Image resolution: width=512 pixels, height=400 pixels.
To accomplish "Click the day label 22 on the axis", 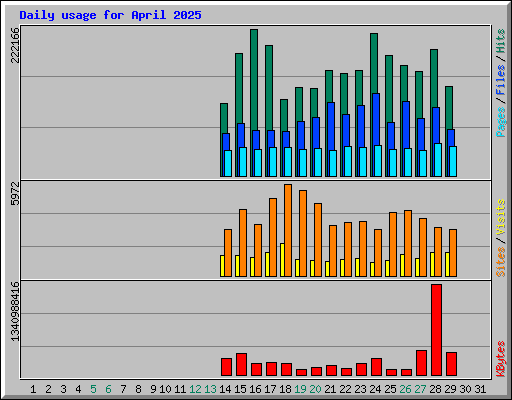I will click(345, 389).
